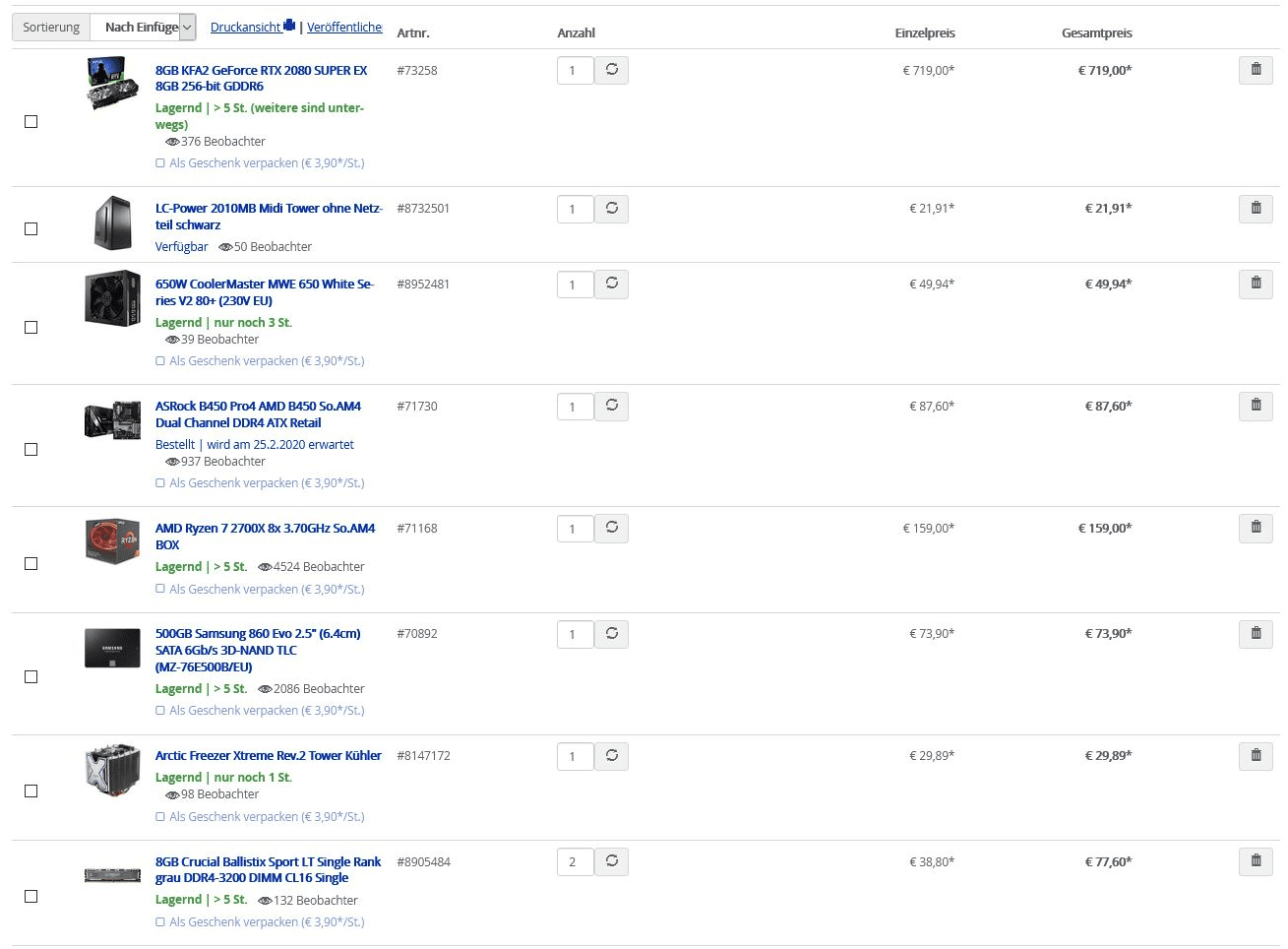The height and width of the screenshot is (949, 1288).
Task: Click the LC-Power tower case thumbnail
Action: coord(112,222)
